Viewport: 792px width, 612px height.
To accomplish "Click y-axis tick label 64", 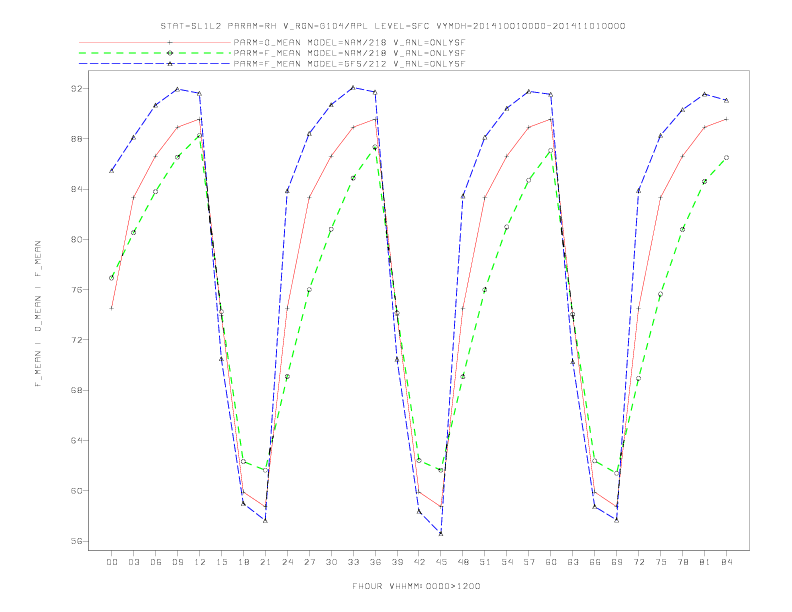I will 76,440.
